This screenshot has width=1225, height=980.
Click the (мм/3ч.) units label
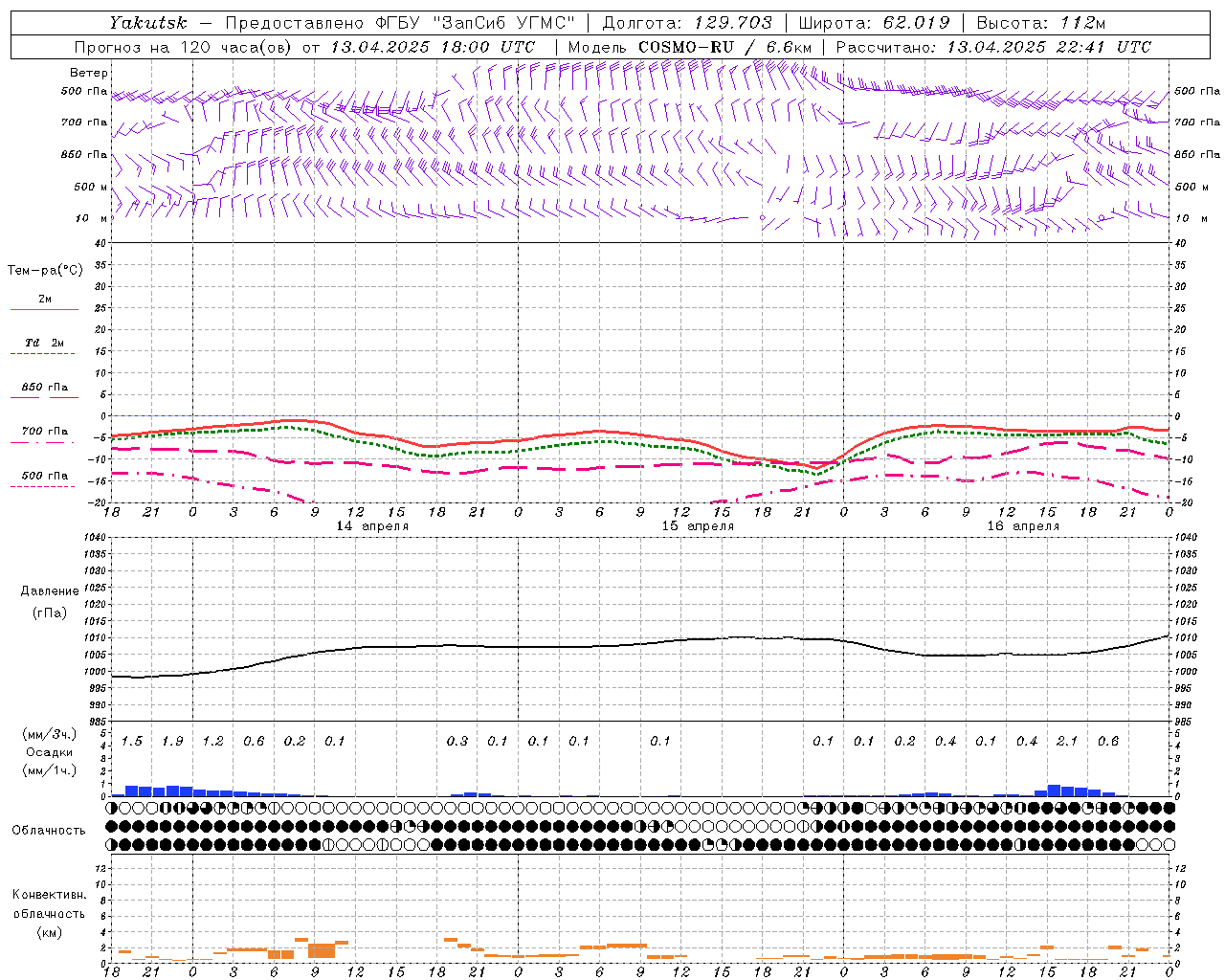[49, 734]
